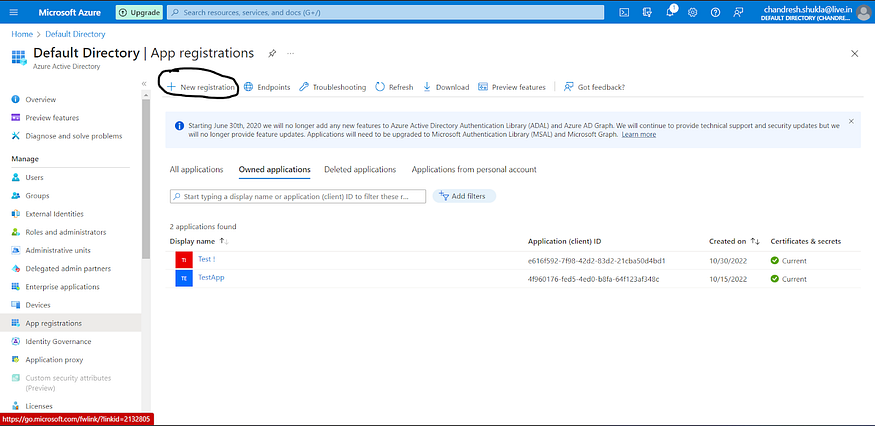This screenshot has height=426, width=875.
Task: Open Troubleshooting in the toolbar
Action: pyautogui.click(x=333, y=87)
